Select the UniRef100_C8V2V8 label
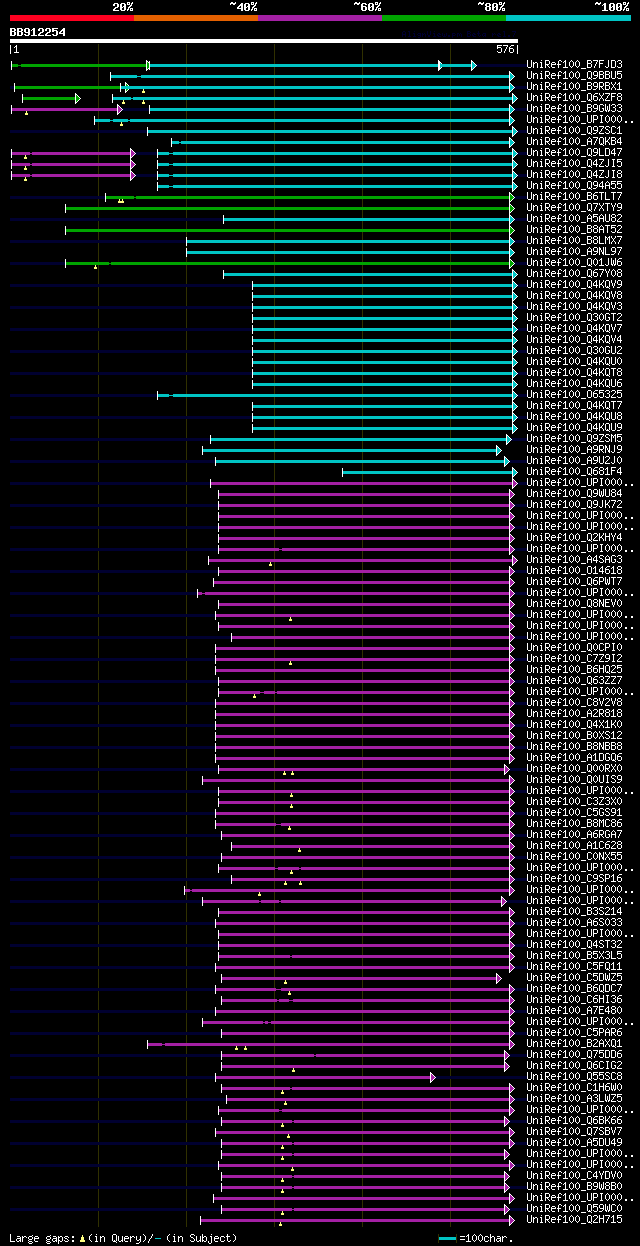This screenshot has height=1246, width=640. [574, 702]
